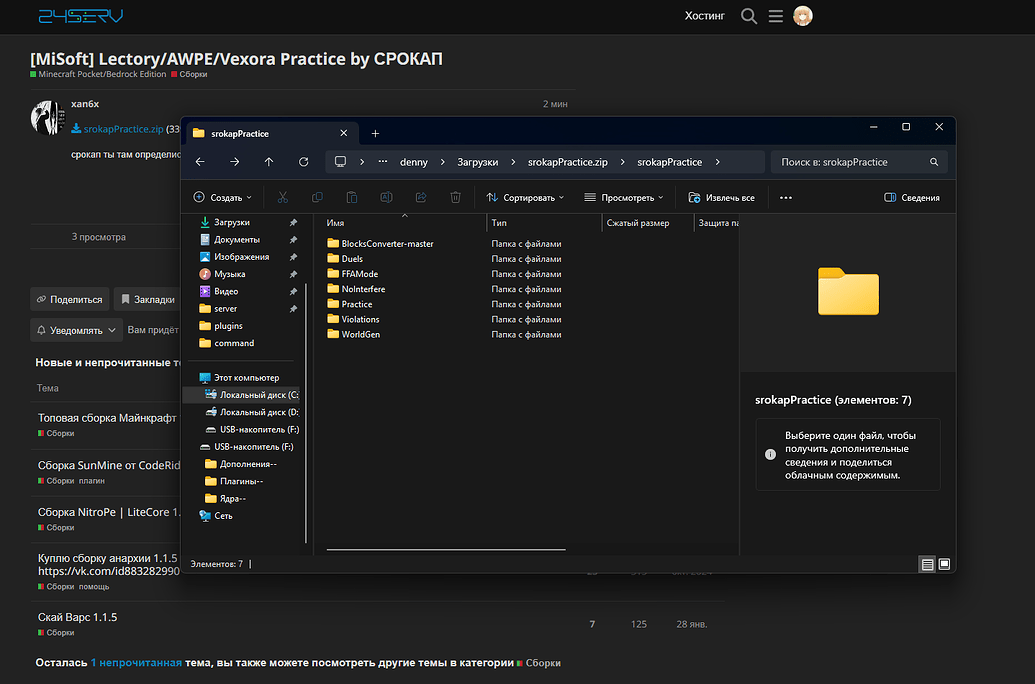The image size is (1035, 684).
Task: Open the site search magnifier icon
Action: 748,16
